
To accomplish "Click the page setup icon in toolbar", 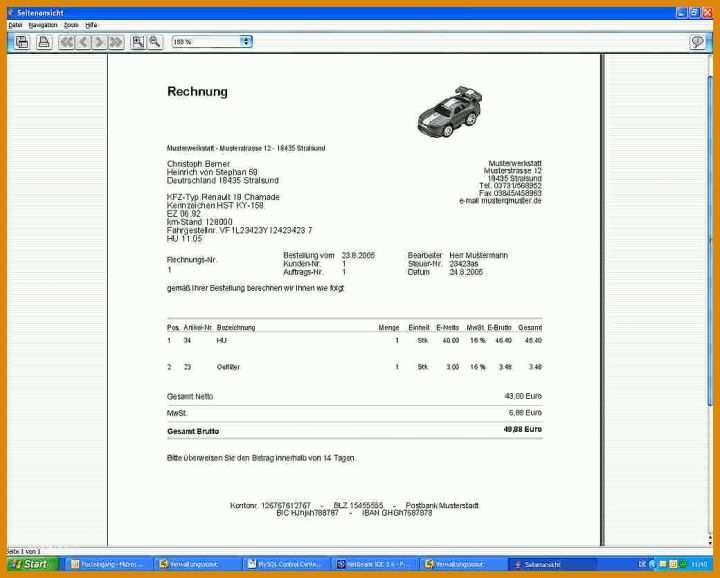I will tap(22, 42).
